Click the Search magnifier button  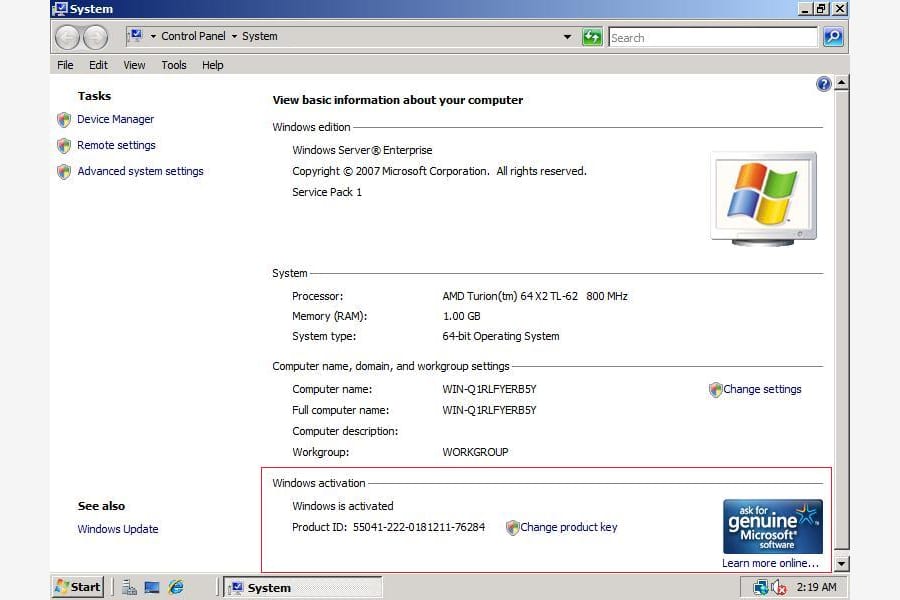pos(833,37)
